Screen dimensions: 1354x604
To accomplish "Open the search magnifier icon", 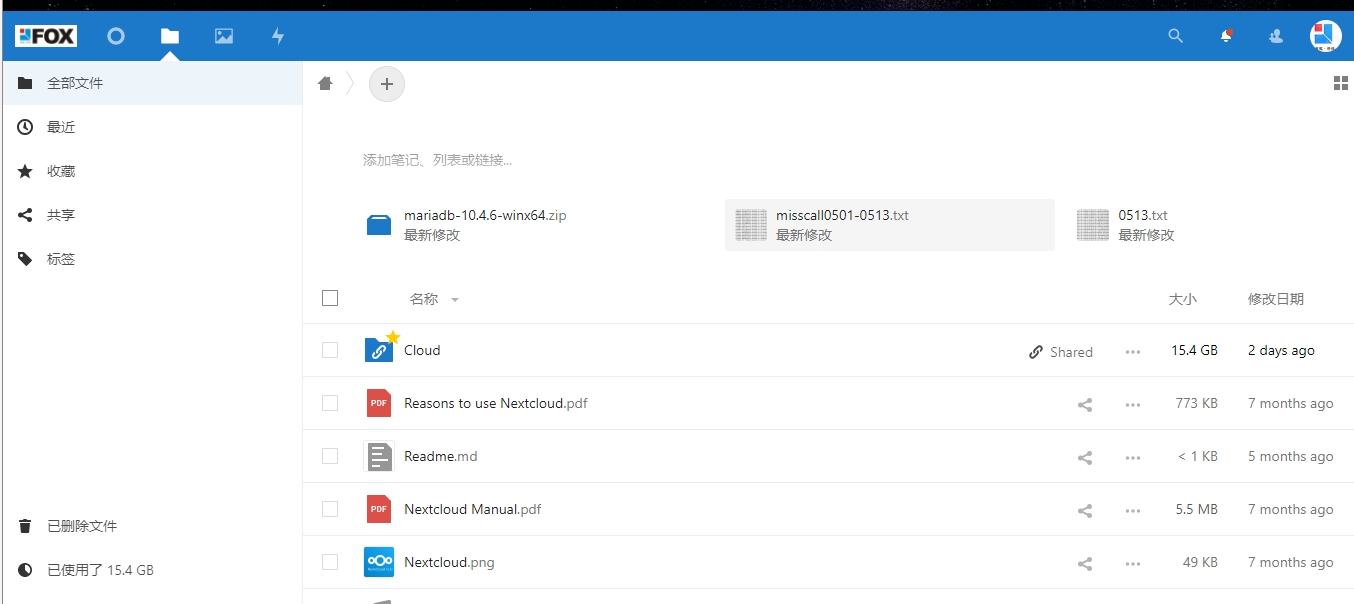I will pyautogui.click(x=1176, y=36).
